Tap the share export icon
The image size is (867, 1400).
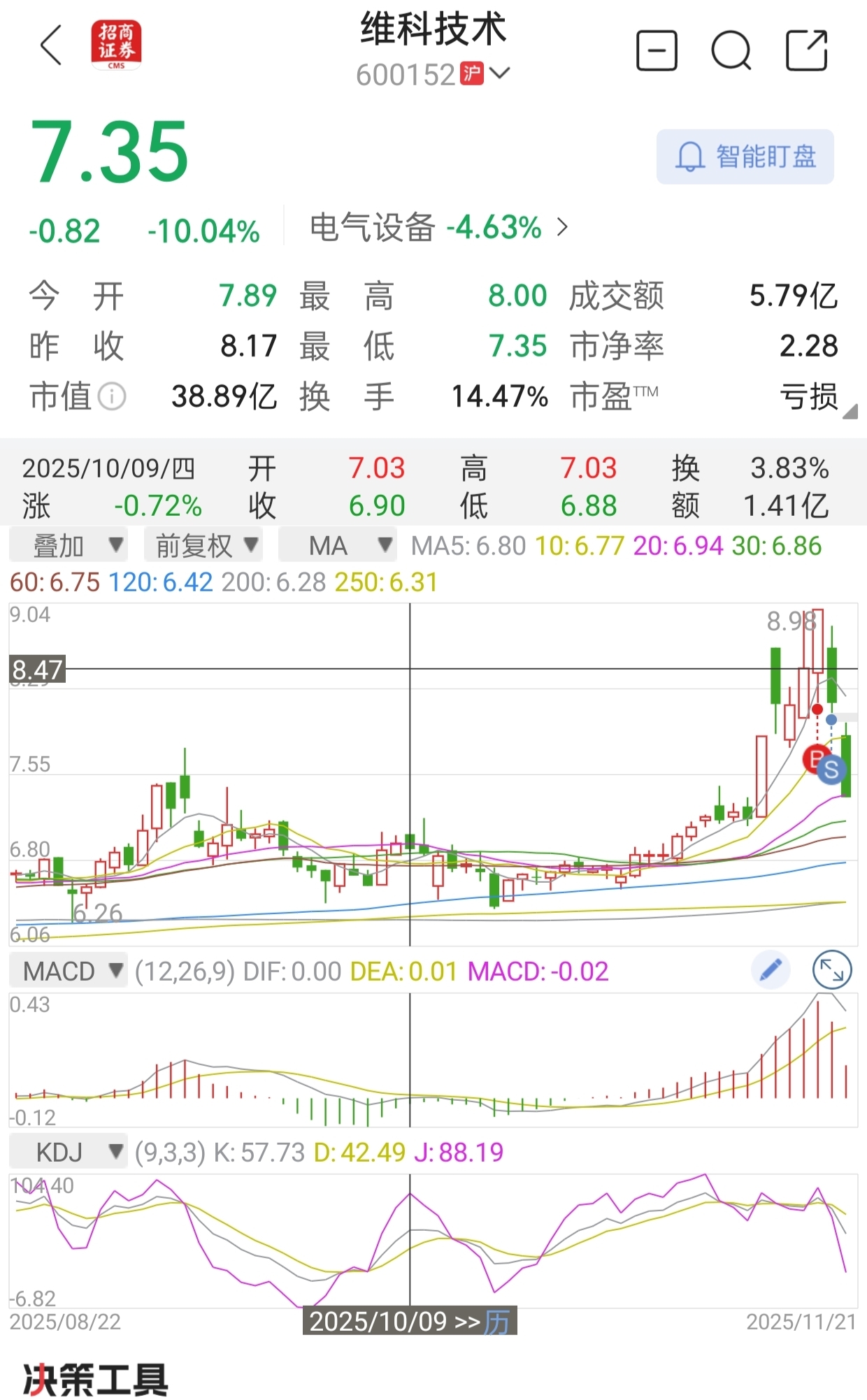807,50
